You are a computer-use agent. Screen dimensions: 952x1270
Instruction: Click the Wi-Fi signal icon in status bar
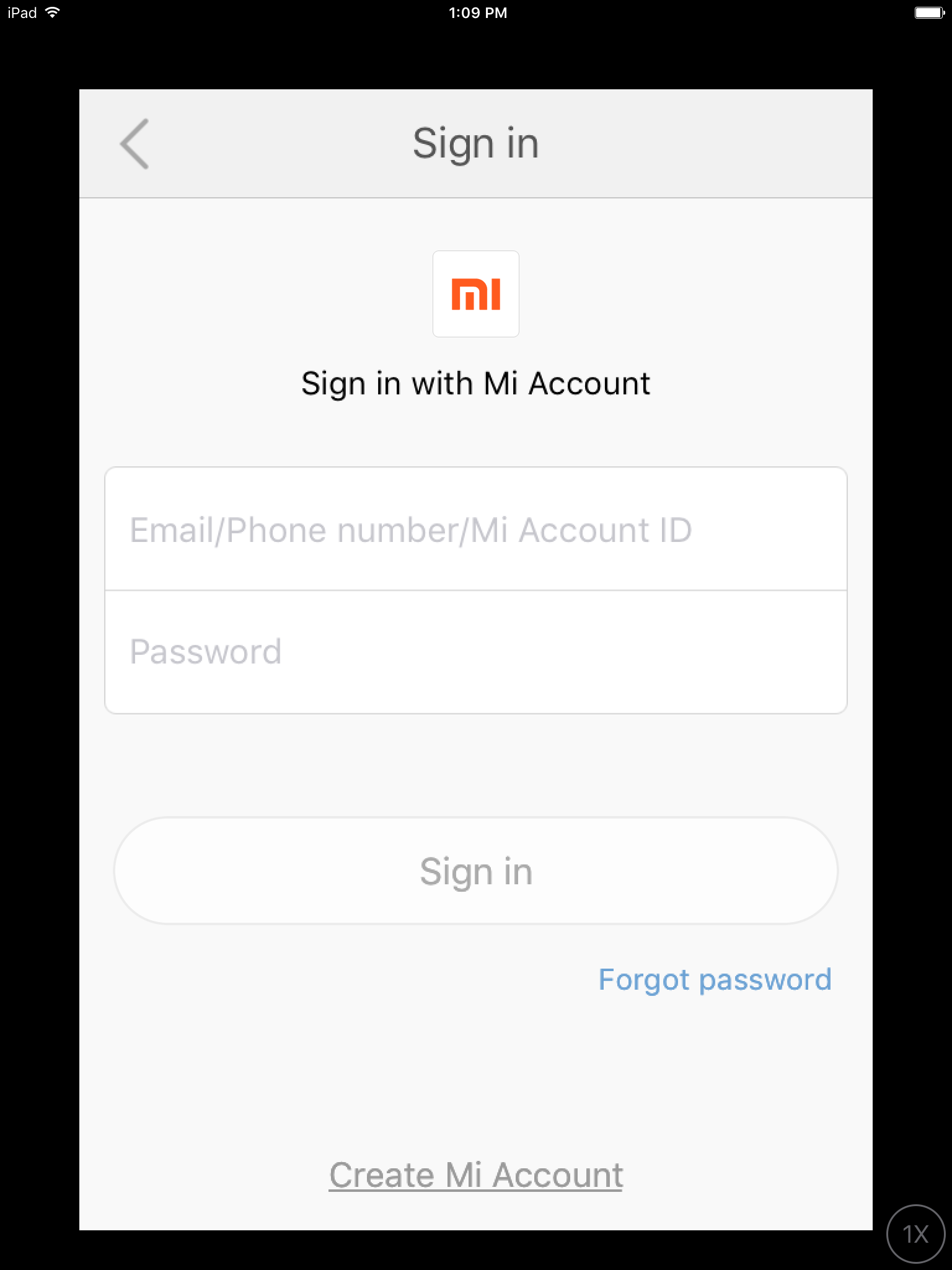click(x=53, y=12)
